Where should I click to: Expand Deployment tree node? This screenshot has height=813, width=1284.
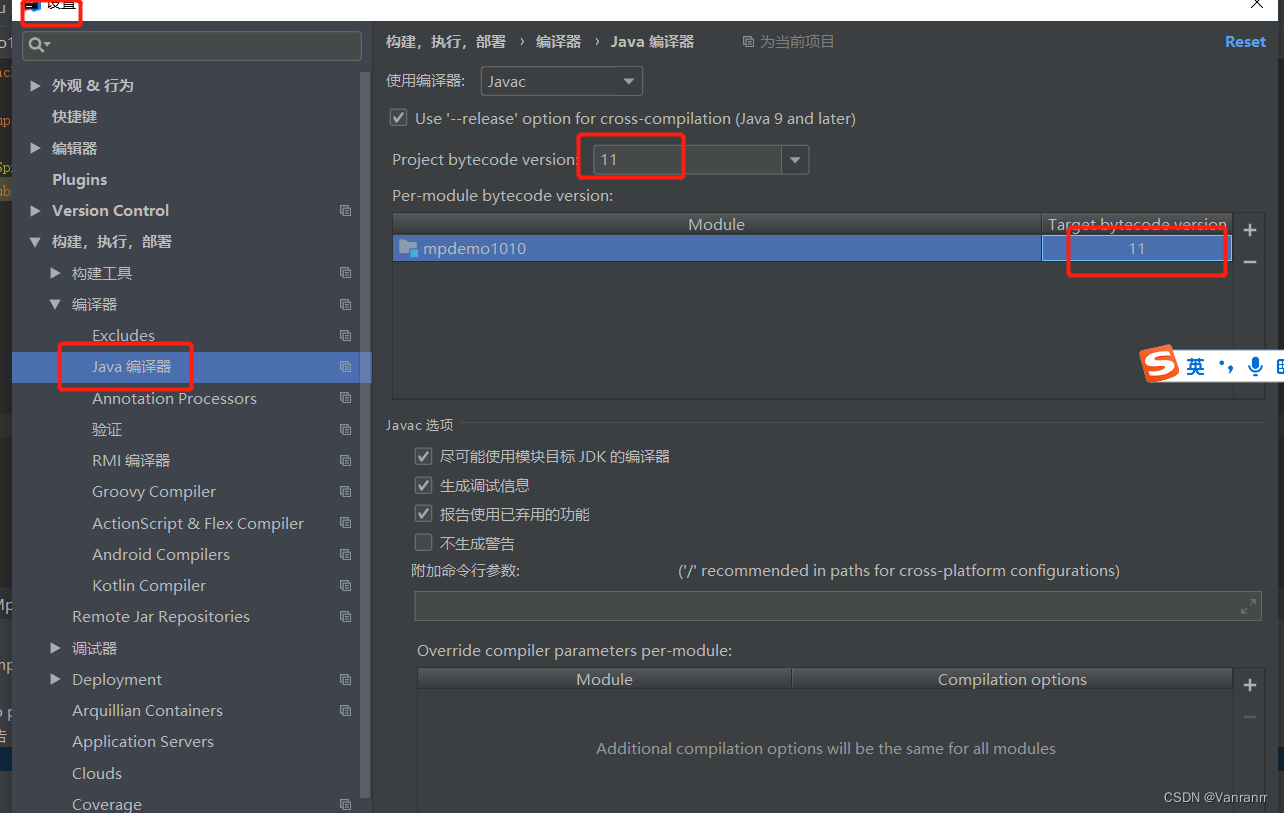[x=56, y=679]
